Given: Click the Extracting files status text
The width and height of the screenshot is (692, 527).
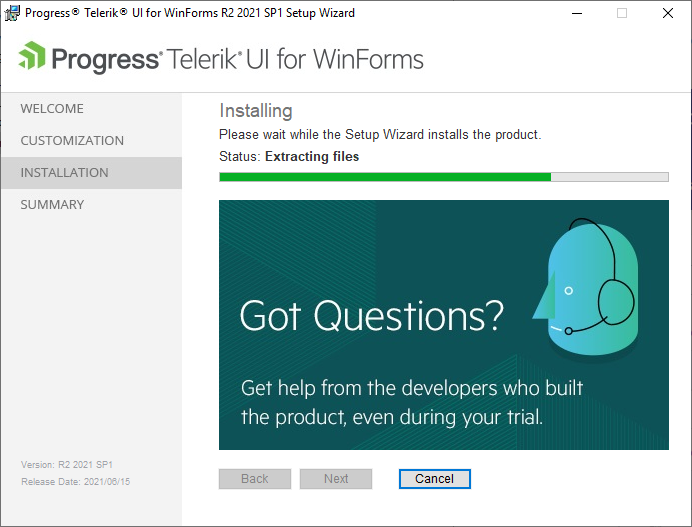Looking at the screenshot, I should tap(312, 157).
